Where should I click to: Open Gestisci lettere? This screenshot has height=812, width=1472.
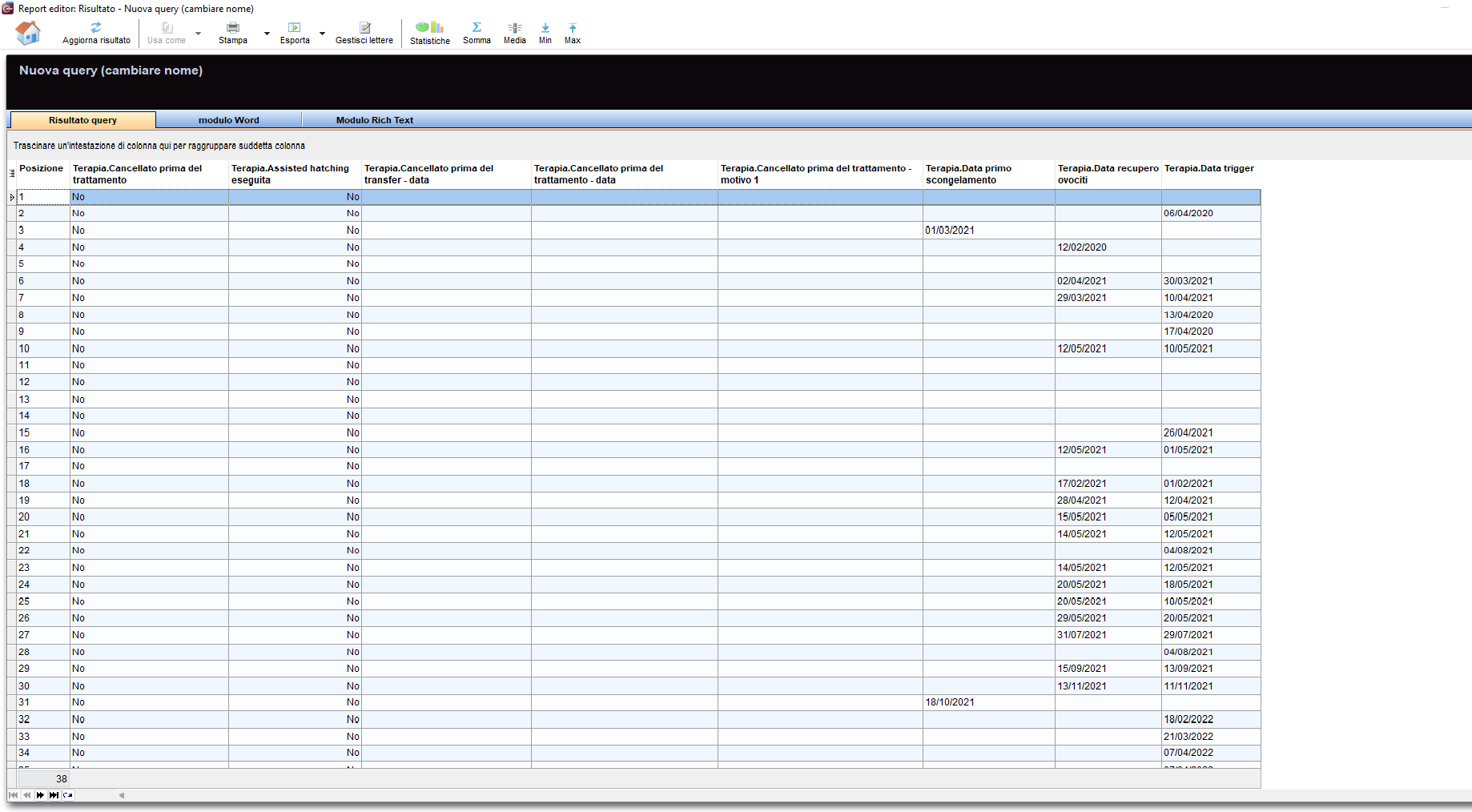pos(364,33)
